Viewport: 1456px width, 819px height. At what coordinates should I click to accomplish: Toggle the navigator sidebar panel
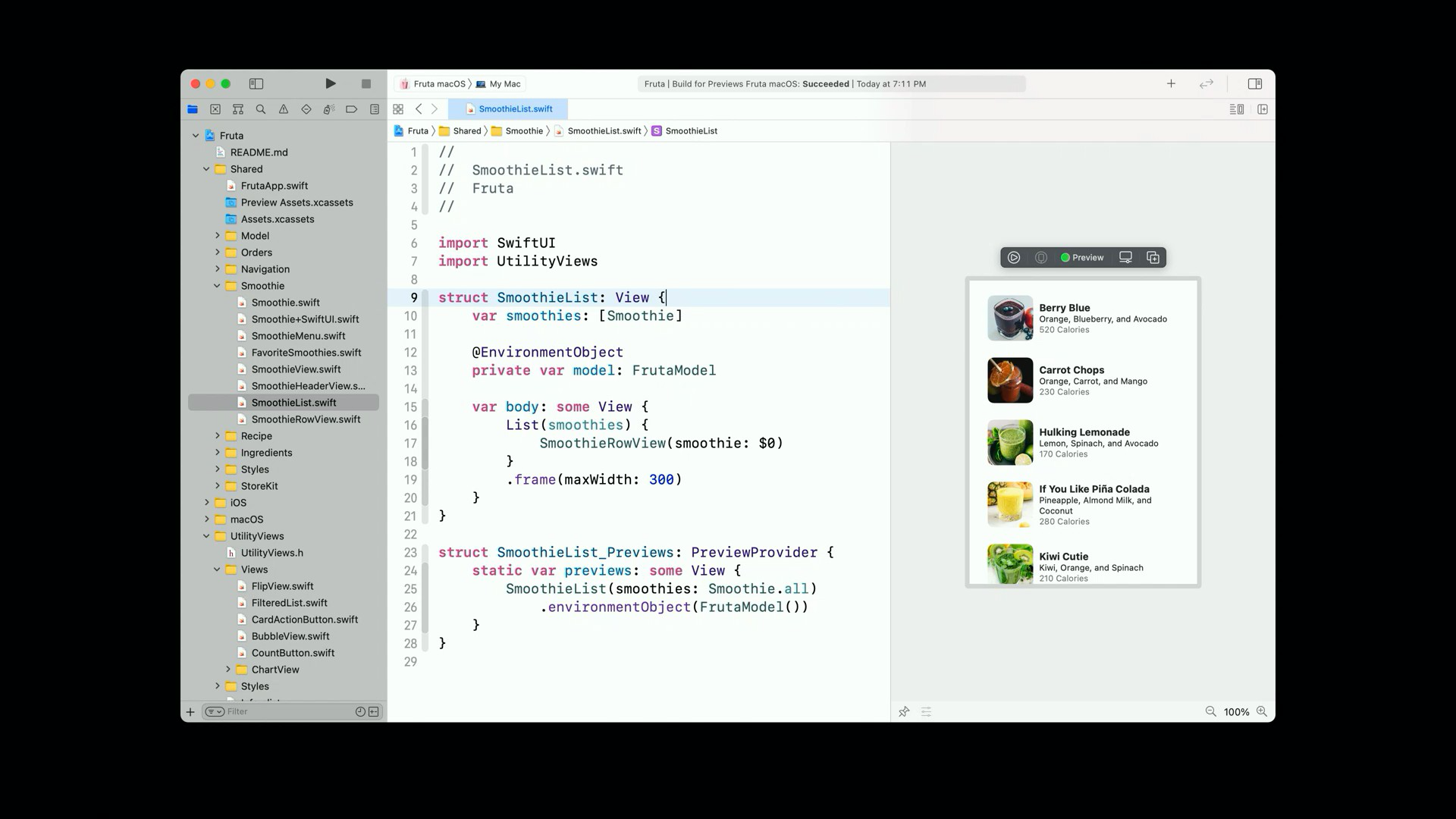[256, 83]
